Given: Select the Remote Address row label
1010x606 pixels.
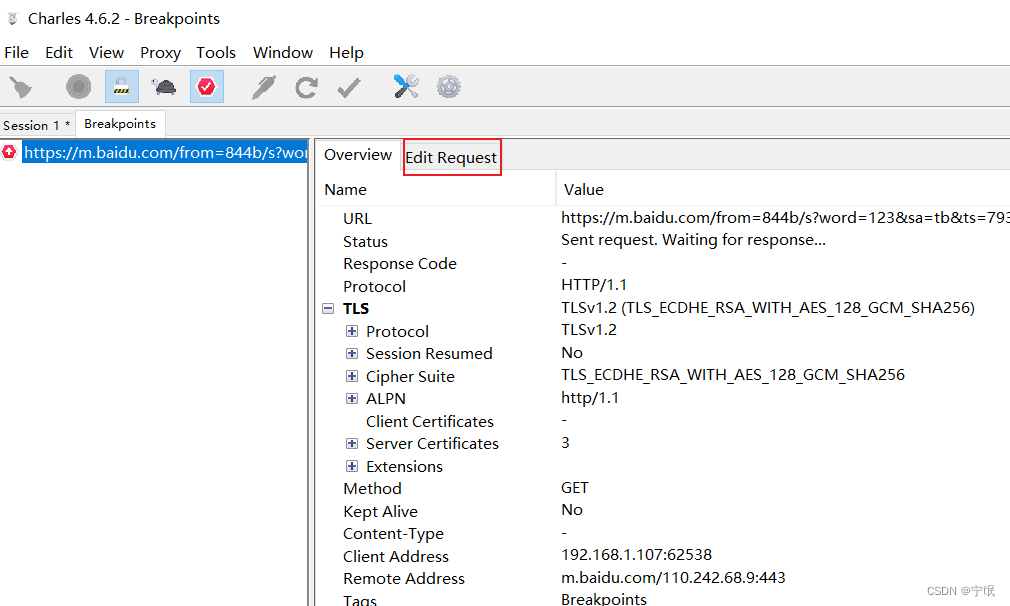Looking at the screenshot, I should click(x=404, y=579).
